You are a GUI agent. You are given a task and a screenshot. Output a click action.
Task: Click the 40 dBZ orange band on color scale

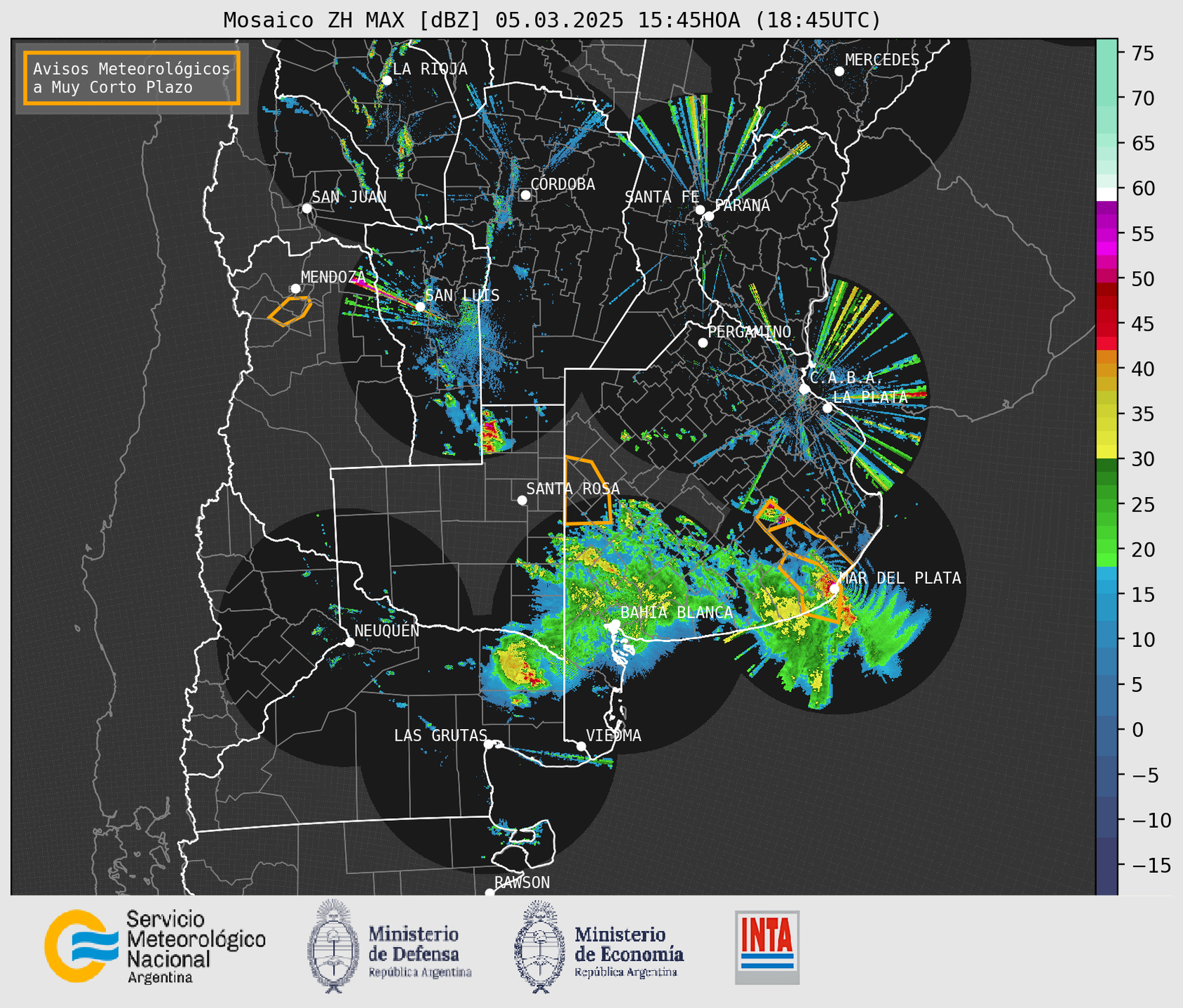click(x=1107, y=369)
